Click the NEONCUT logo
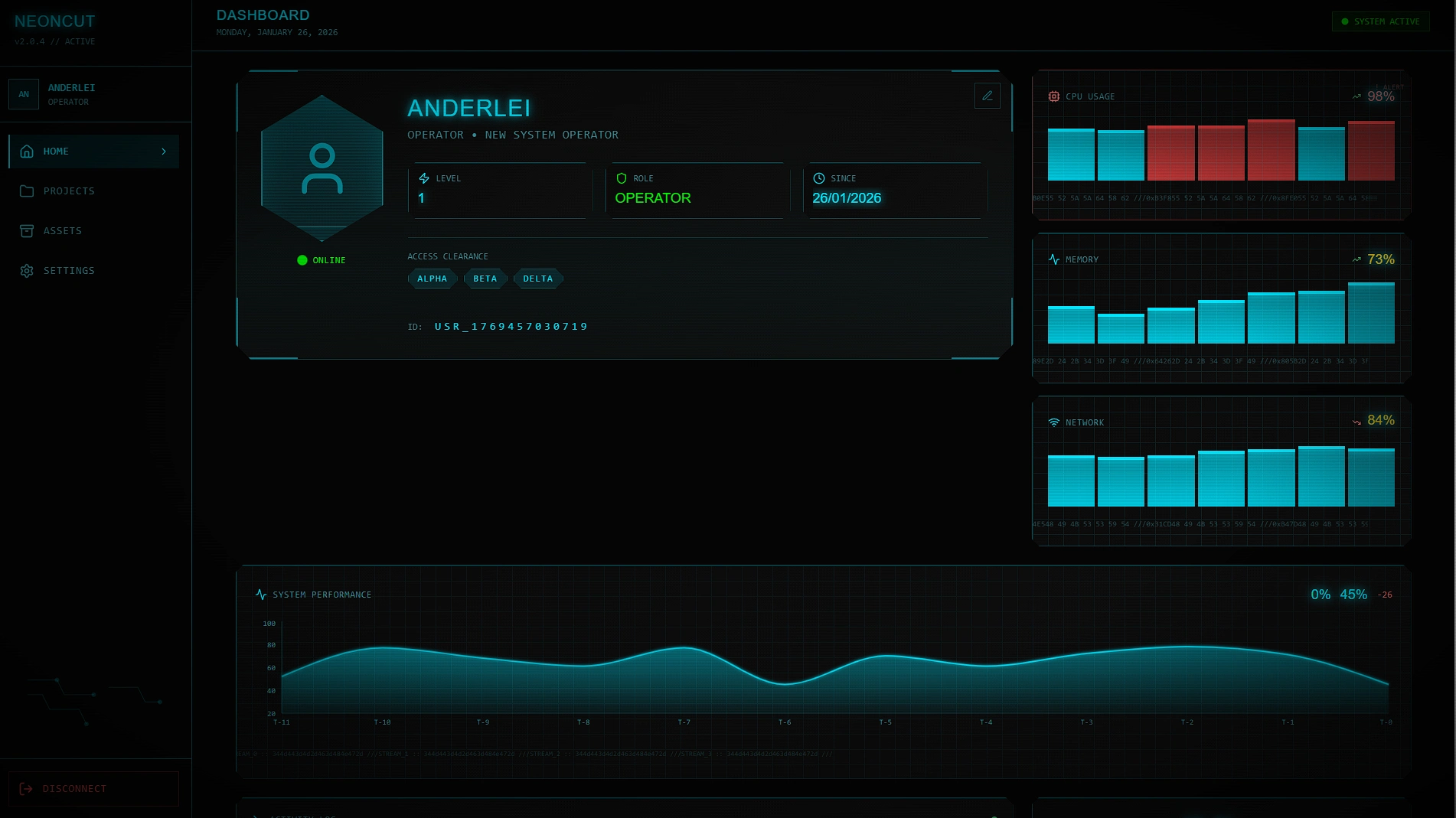This screenshot has height=818, width=1456. tap(55, 21)
